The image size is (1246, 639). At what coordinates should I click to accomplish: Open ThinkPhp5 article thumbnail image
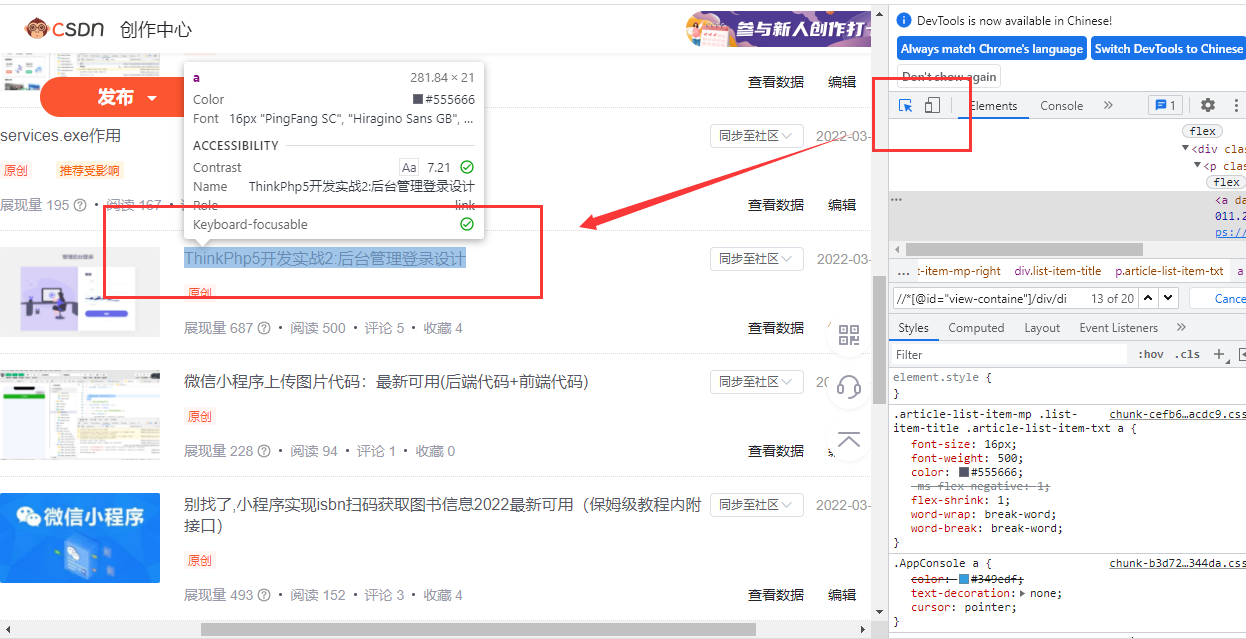tap(80, 291)
